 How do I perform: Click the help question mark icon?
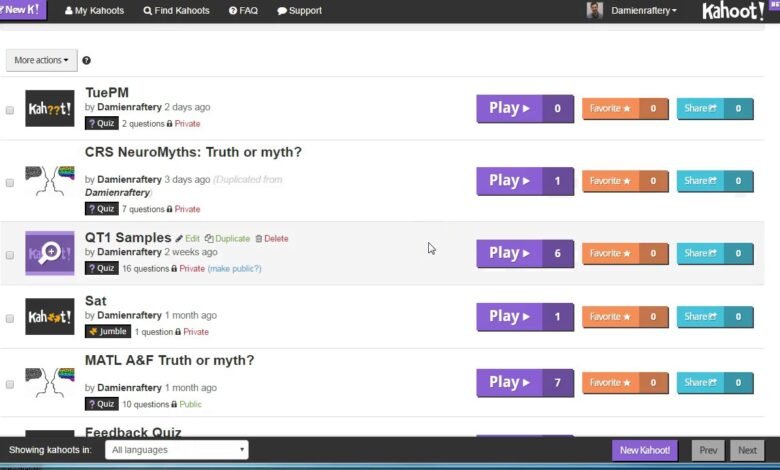pos(86,61)
